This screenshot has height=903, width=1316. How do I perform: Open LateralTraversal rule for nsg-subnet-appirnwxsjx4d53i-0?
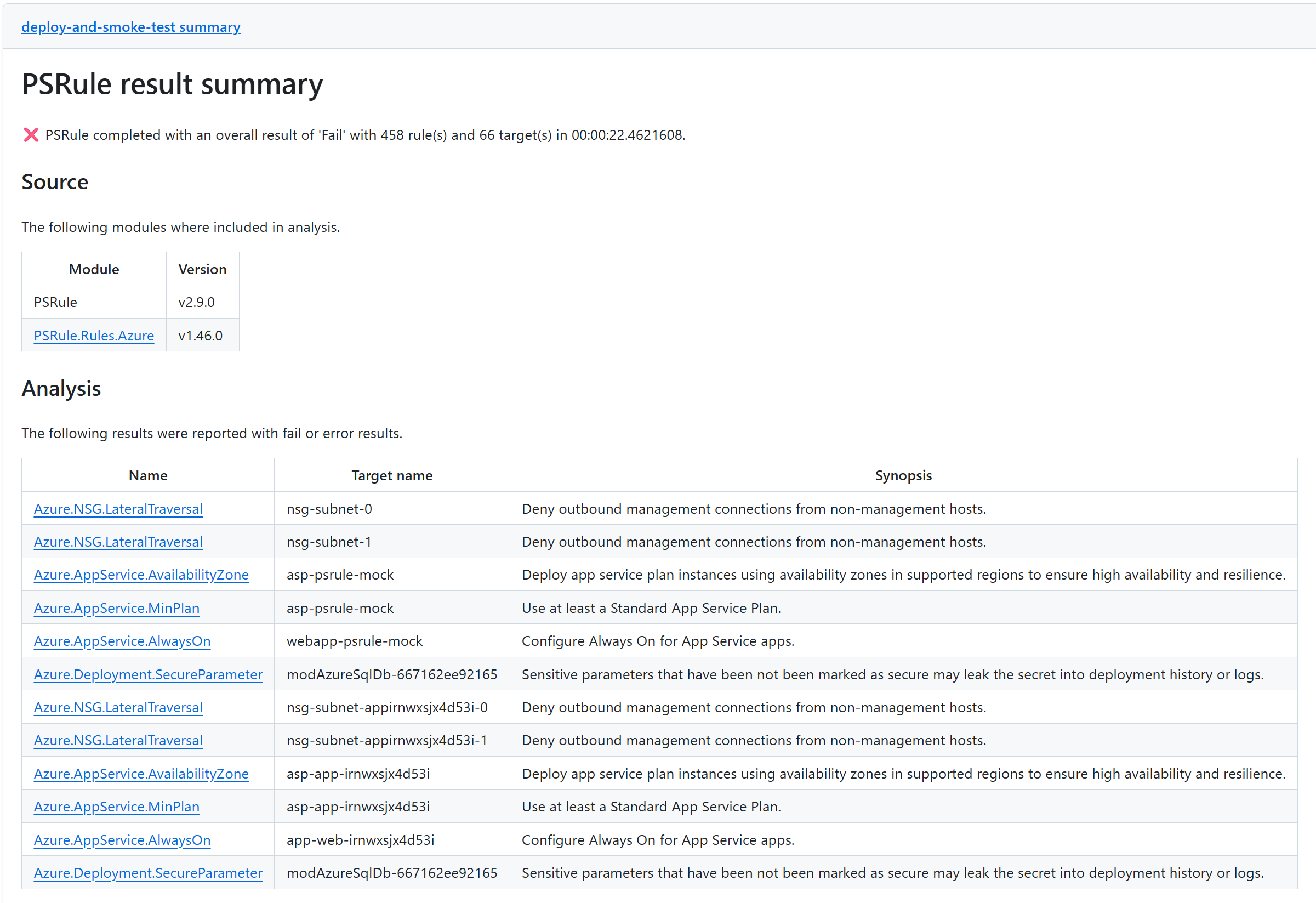(x=118, y=707)
